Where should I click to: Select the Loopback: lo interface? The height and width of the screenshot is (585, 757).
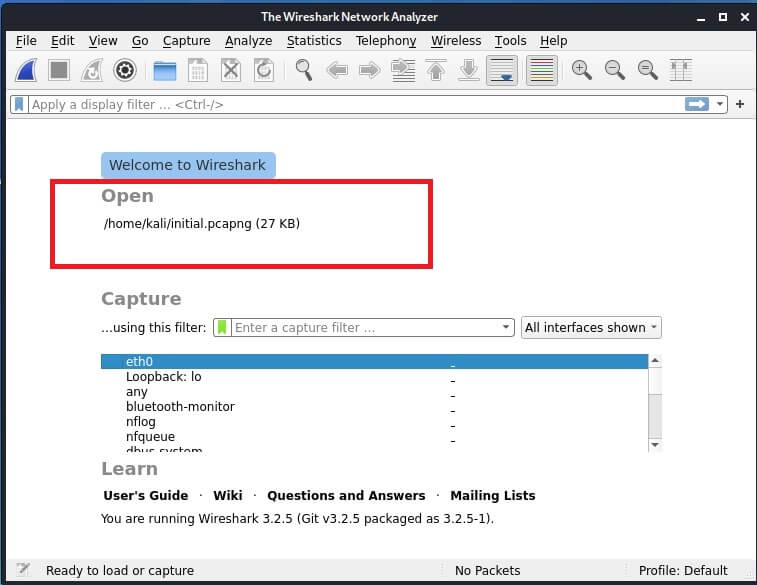[374, 376]
